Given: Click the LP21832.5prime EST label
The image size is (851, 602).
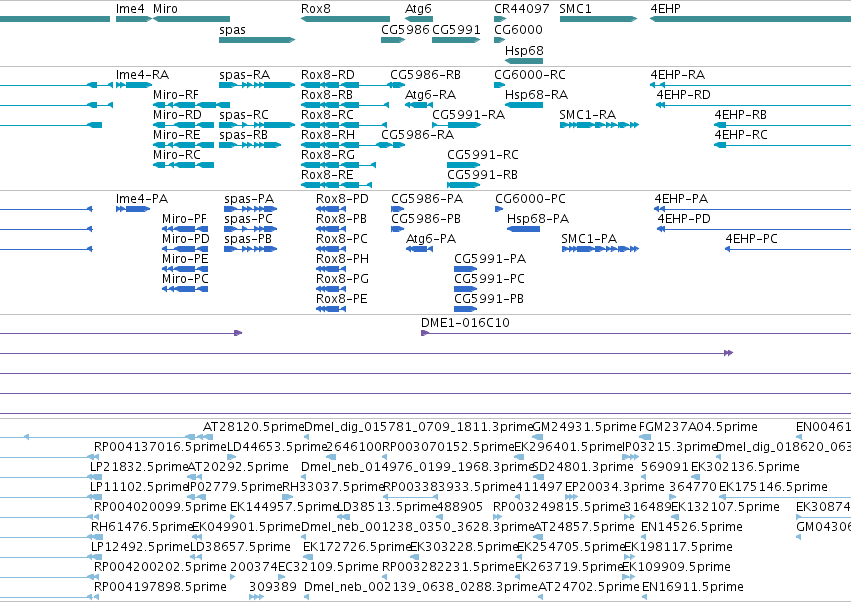Looking at the screenshot, I should (139, 467).
